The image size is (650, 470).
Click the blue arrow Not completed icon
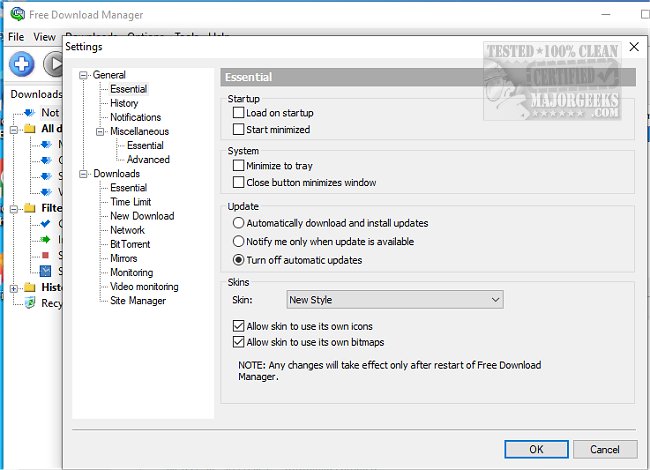(29, 113)
